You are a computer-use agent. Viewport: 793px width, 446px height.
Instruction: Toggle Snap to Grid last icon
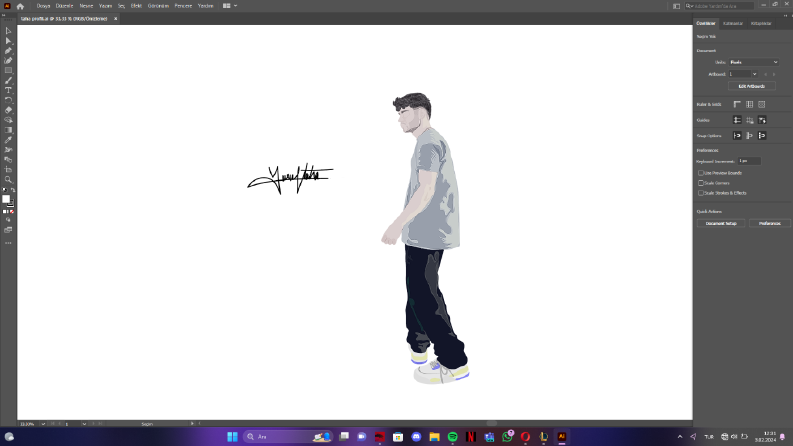point(762,136)
